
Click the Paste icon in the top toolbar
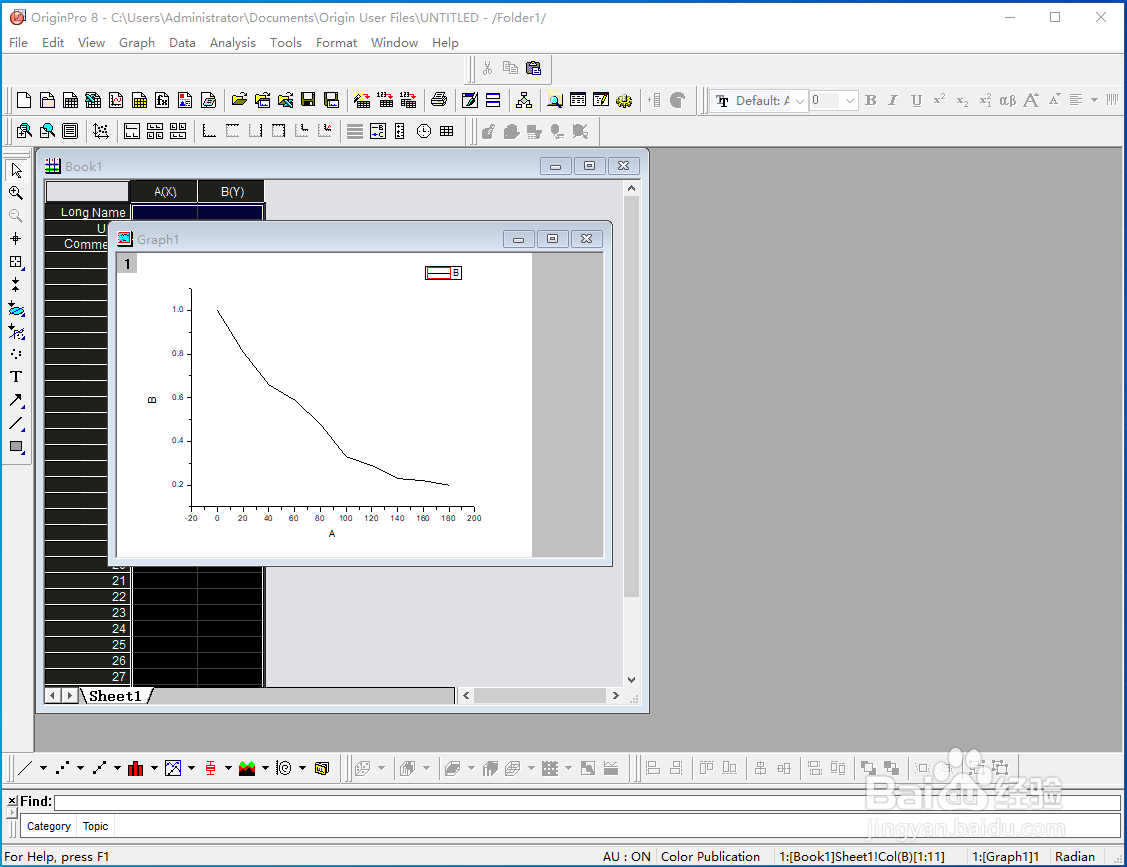point(533,68)
